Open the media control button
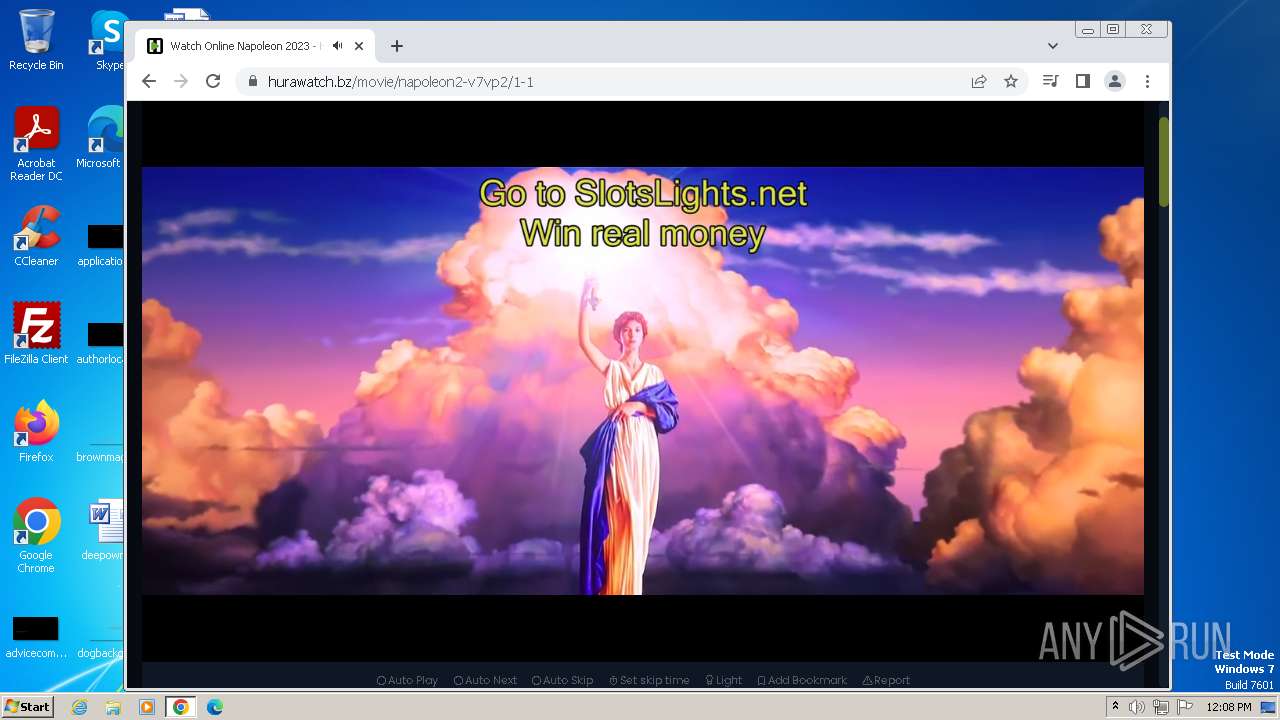 (1050, 82)
